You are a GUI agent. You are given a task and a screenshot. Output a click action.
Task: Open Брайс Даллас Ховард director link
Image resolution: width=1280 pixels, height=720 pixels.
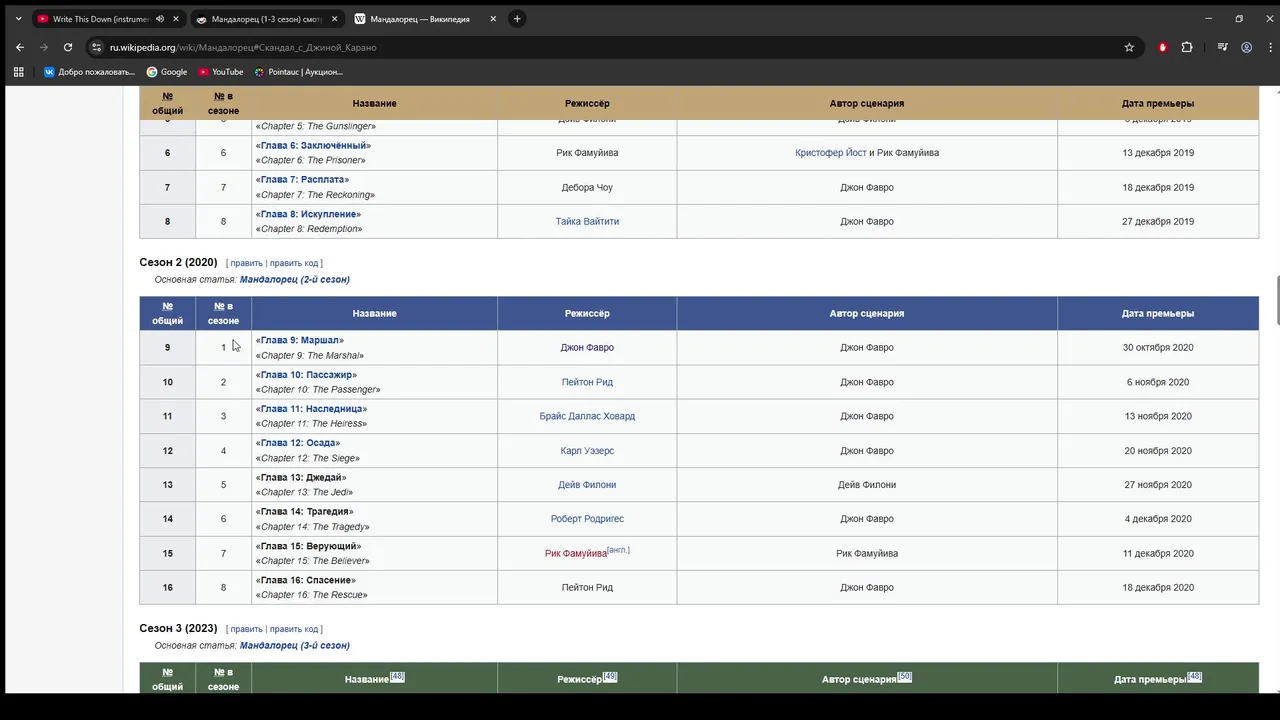pyautogui.click(x=587, y=416)
